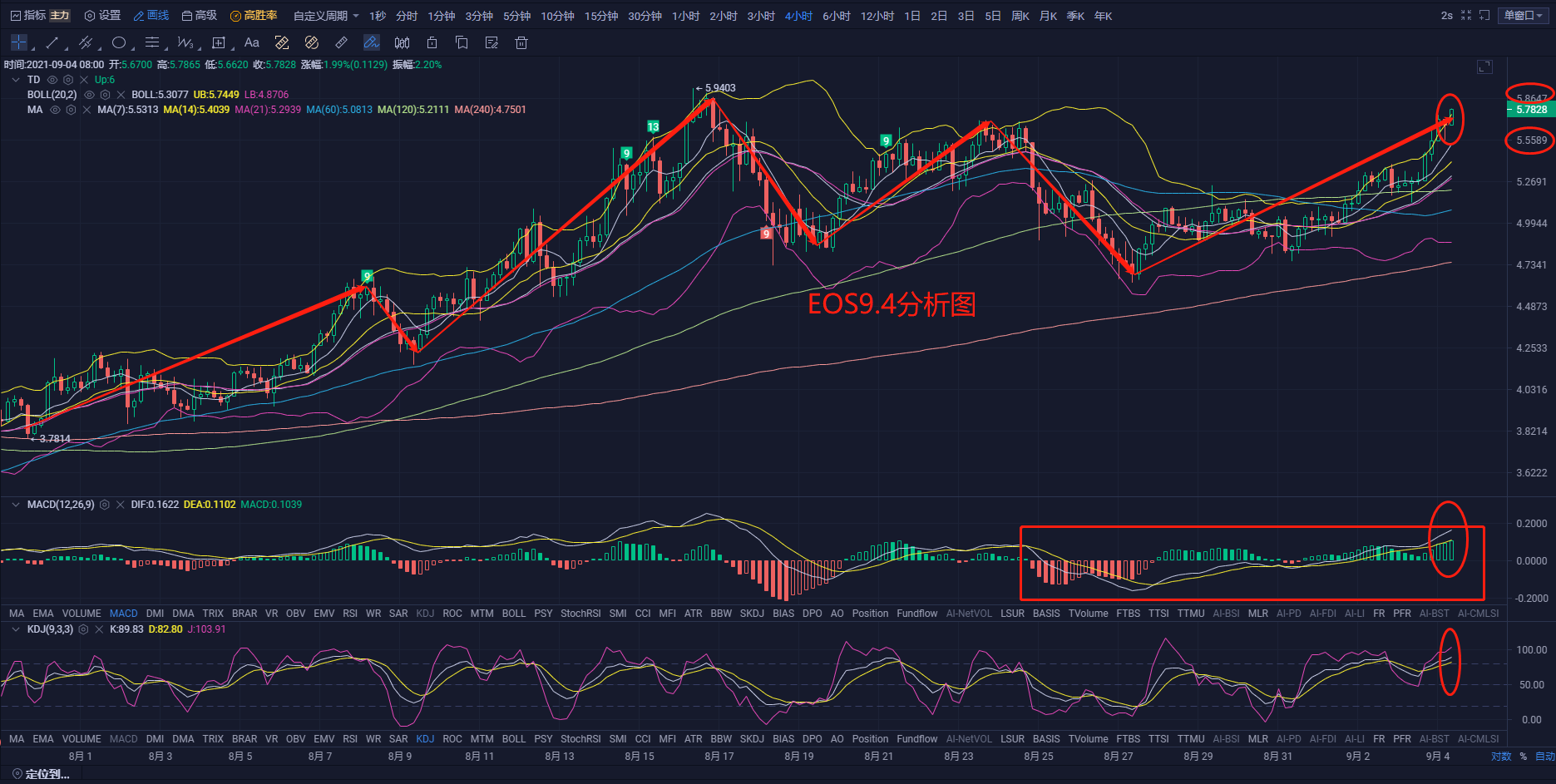Switch to the 15分钟 timeframe
This screenshot has width=1556, height=784.
click(x=601, y=16)
